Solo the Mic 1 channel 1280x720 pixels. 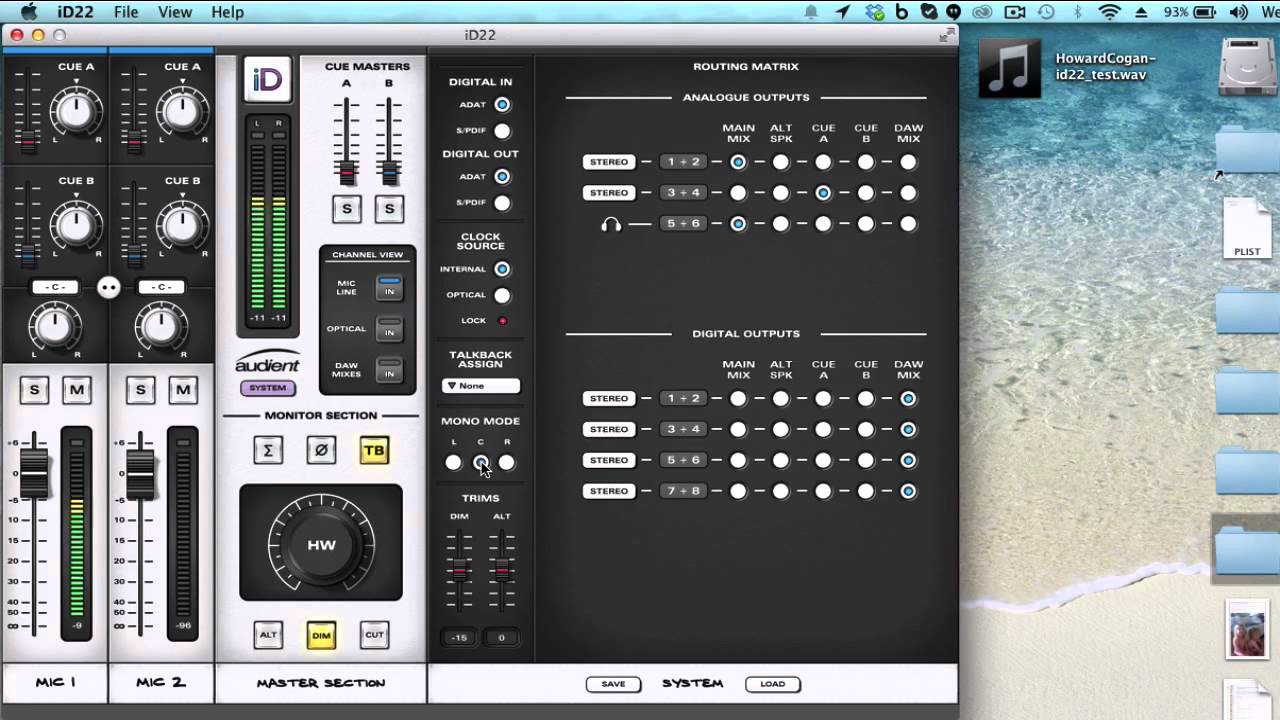pyautogui.click(x=34, y=390)
